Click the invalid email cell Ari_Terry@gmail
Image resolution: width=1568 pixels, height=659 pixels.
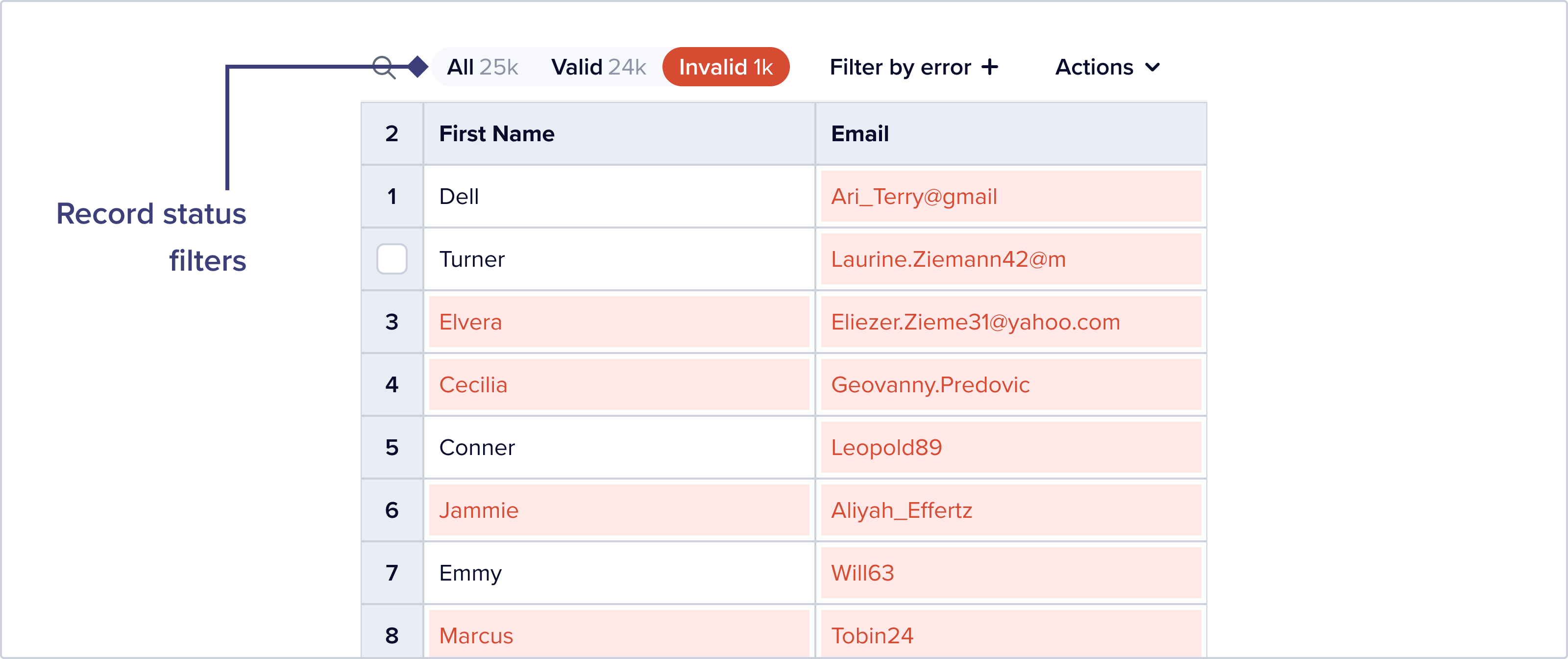coord(1010,197)
